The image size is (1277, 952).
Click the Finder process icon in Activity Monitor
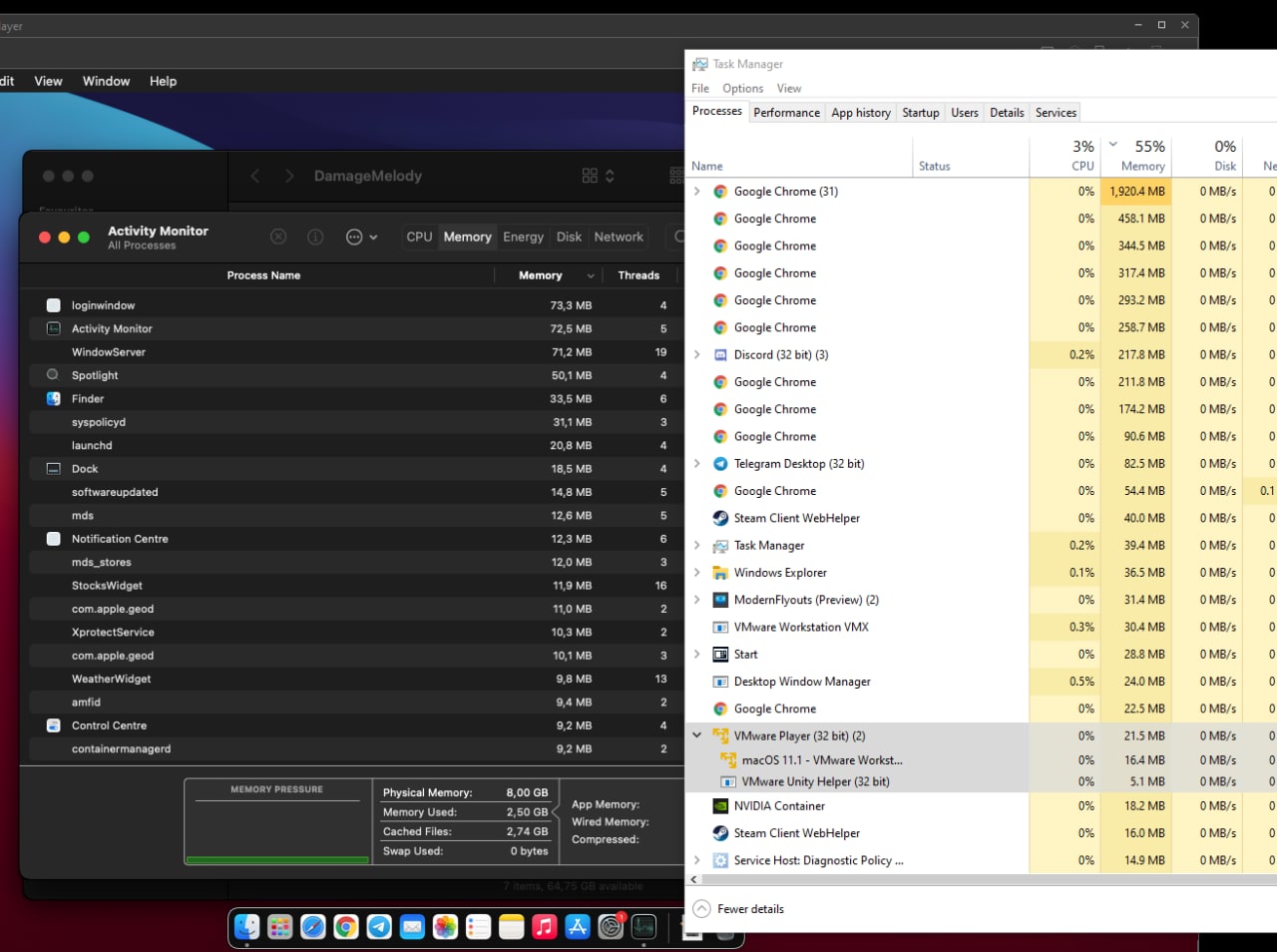point(54,399)
